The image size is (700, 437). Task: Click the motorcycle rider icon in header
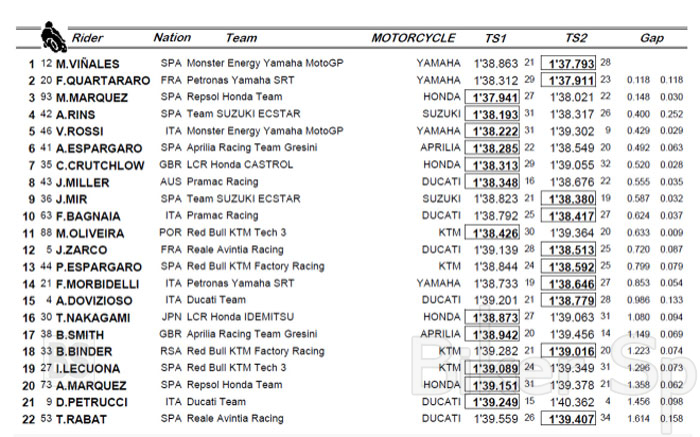click(51, 38)
